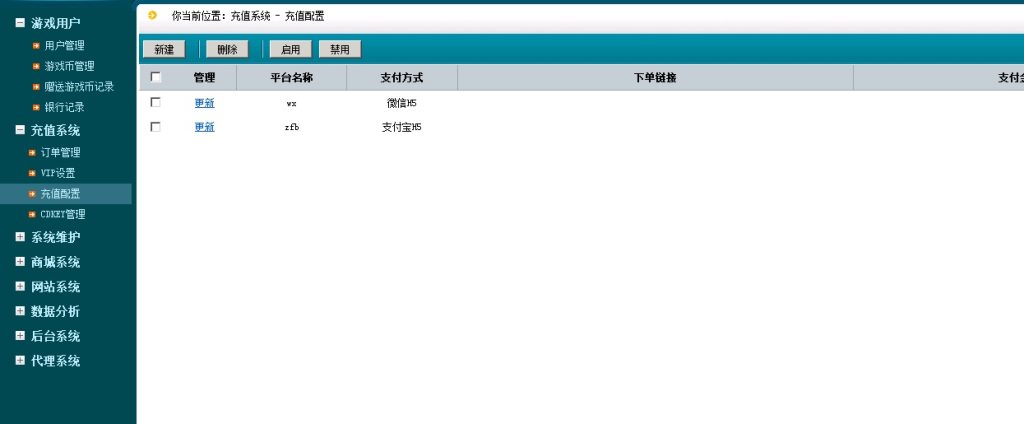Viewport: 1024px width, 424px height.
Task: Click the wx platform name cell
Action: (291, 103)
